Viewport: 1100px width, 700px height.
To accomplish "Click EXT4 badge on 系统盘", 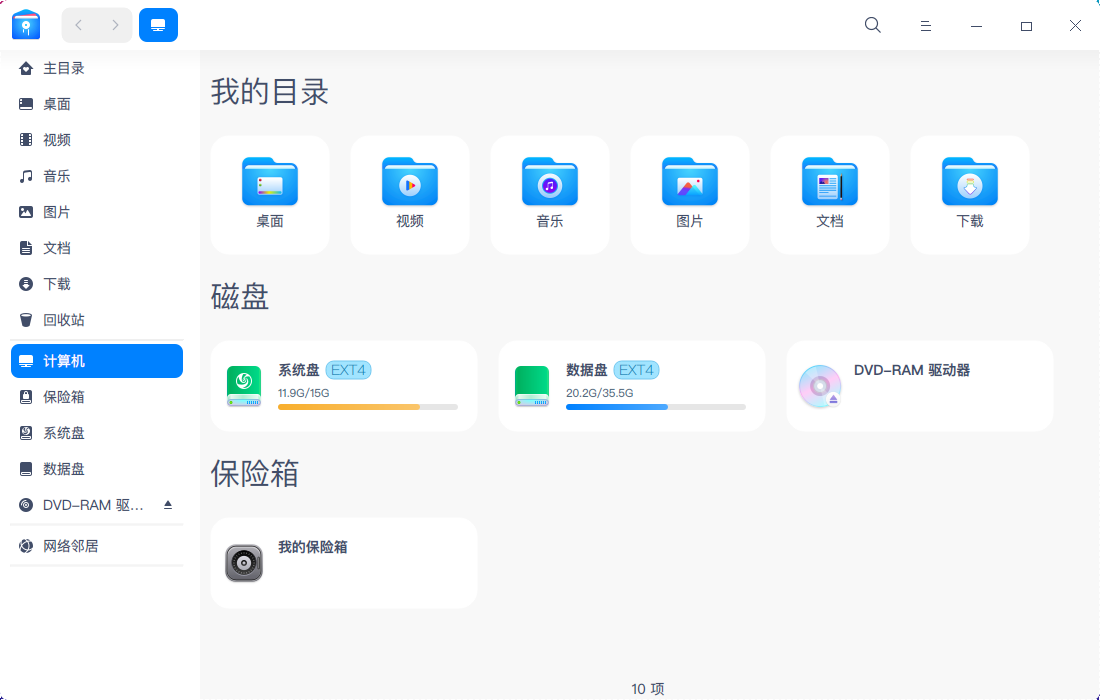I will [348, 370].
